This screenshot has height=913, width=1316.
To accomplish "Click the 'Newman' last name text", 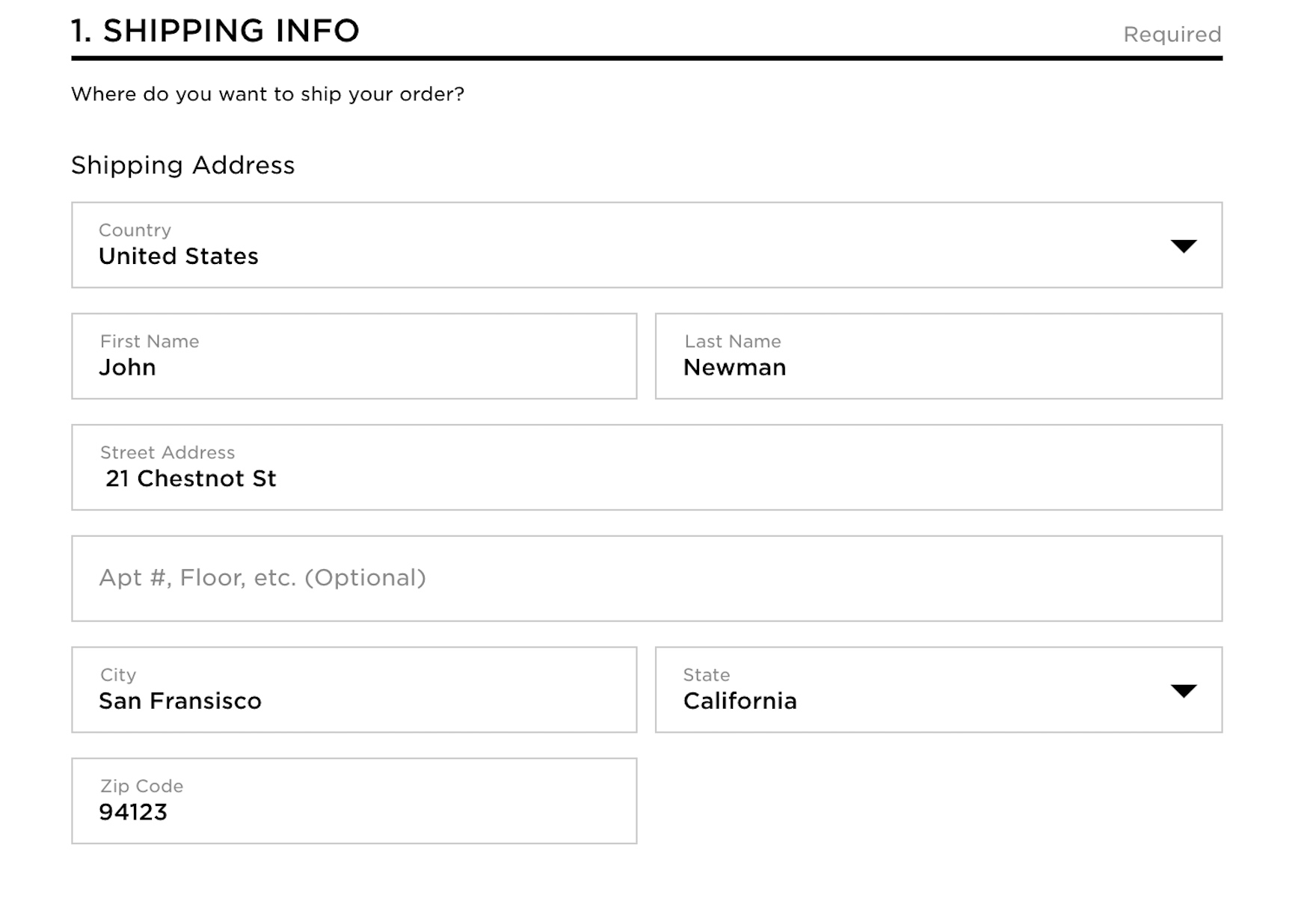I will coord(734,368).
